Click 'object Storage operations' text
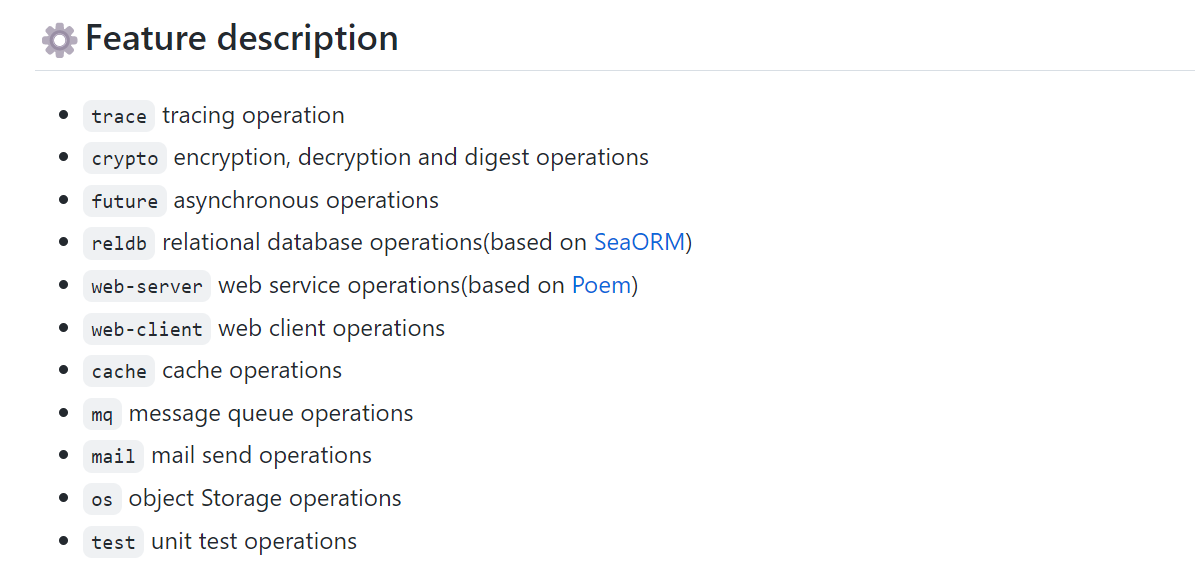This screenshot has width=1195, height=586. click(265, 498)
